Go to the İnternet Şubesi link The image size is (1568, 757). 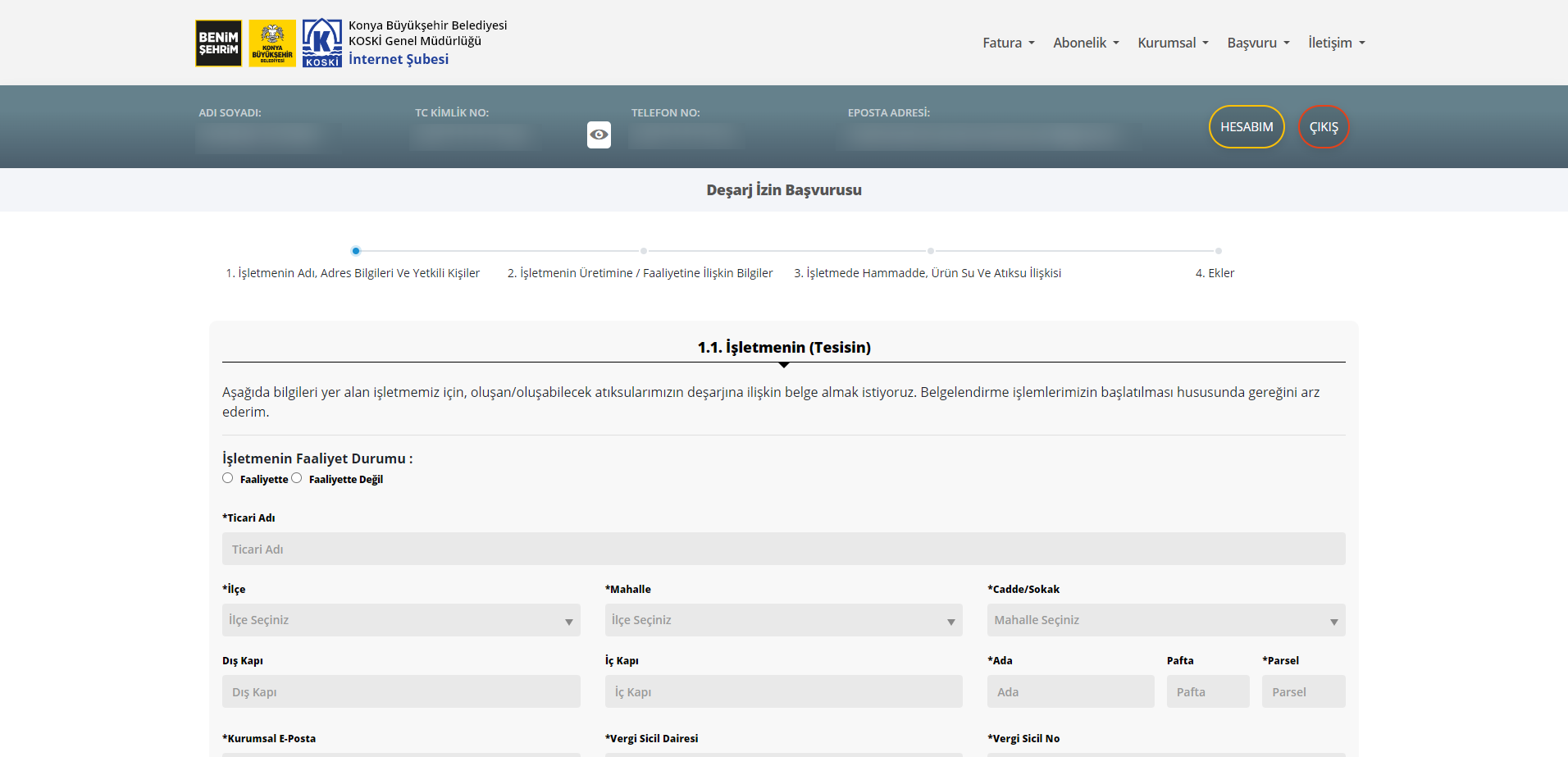tap(399, 59)
